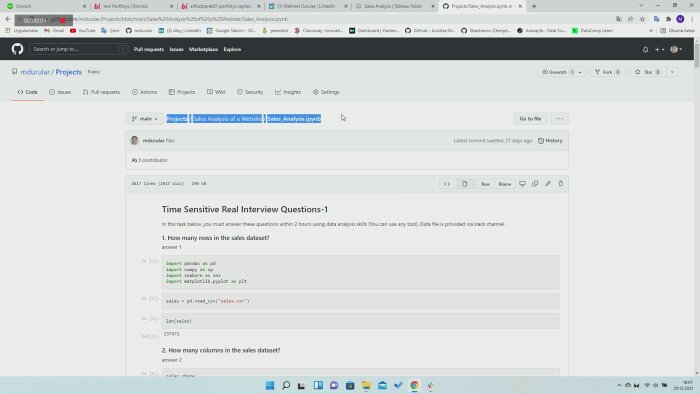Open the Gmail bookmark

click(x=54, y=31)
